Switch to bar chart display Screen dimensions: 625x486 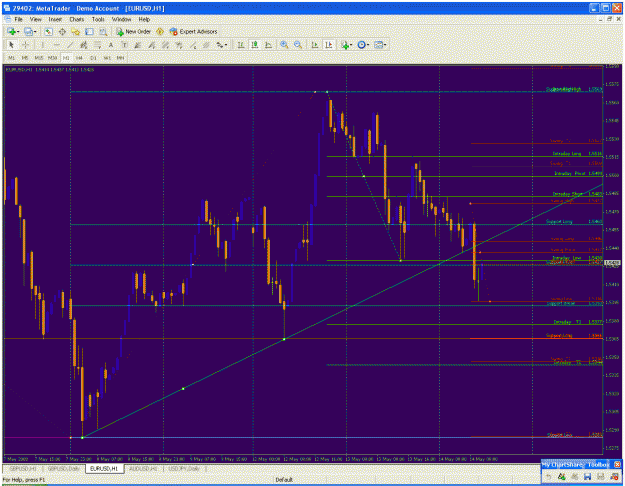[241, 45]
